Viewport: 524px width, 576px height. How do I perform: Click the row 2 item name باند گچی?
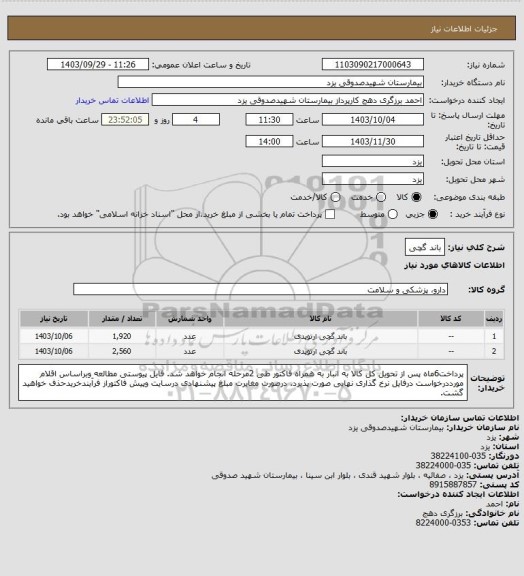[x=320, y=351]
